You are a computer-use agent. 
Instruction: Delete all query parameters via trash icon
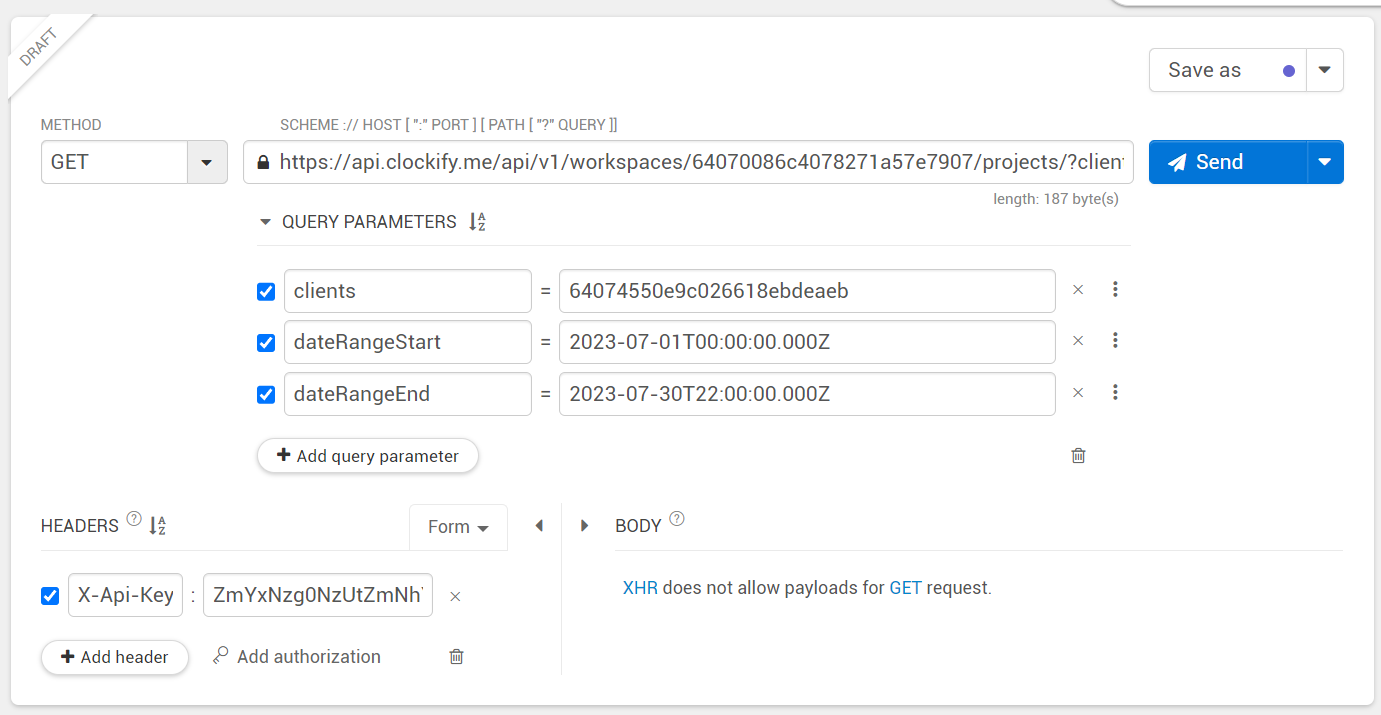coord(1078,455)
